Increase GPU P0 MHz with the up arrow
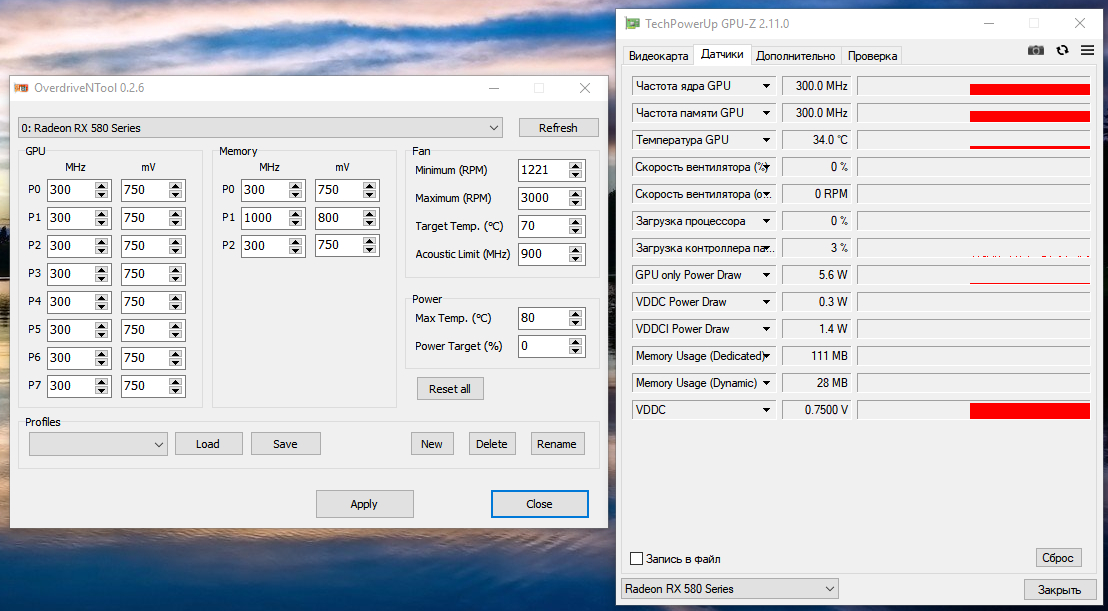 102,186
